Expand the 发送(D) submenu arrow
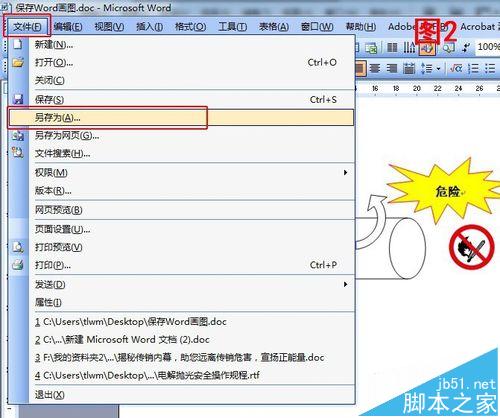This screenshot has height=418, width=500. click(345, 284)
